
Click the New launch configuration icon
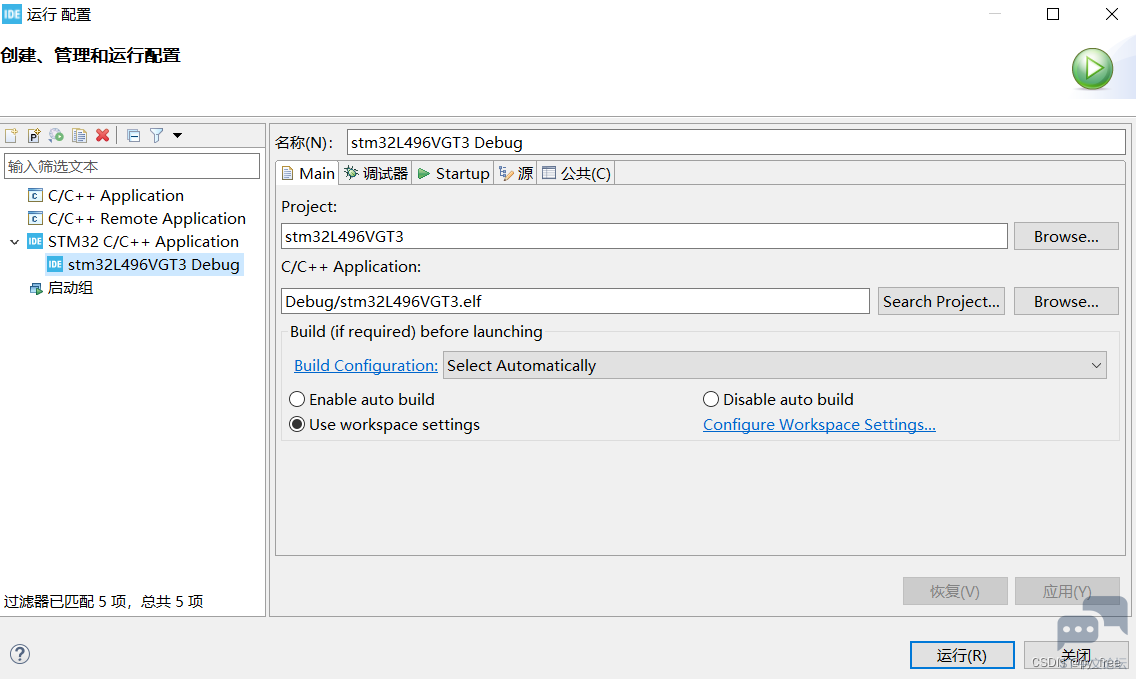click(x=12, y=135)
